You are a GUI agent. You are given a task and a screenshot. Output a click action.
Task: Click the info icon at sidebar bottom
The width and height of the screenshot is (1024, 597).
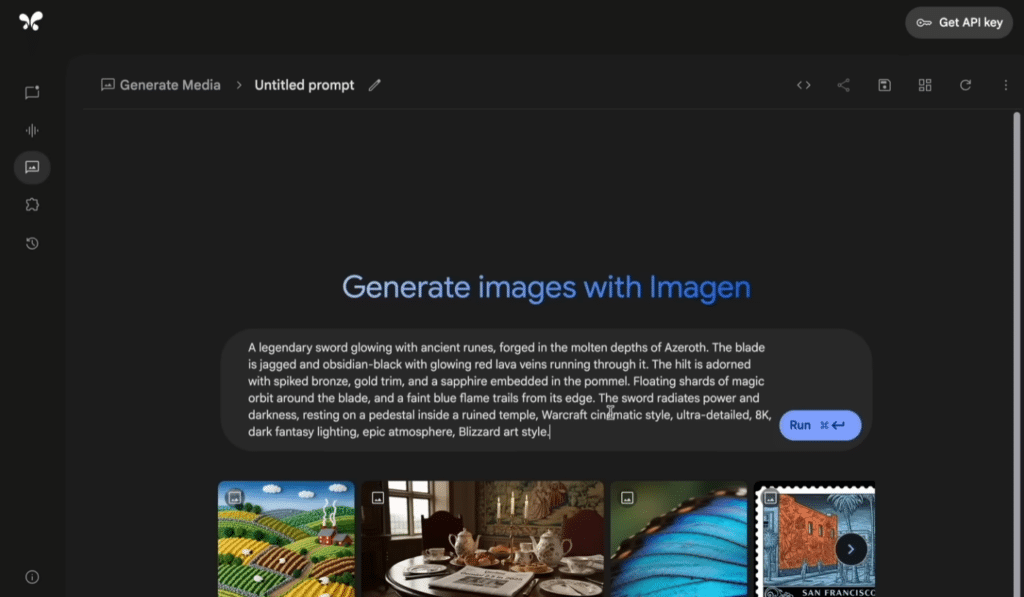coord(32,577)
